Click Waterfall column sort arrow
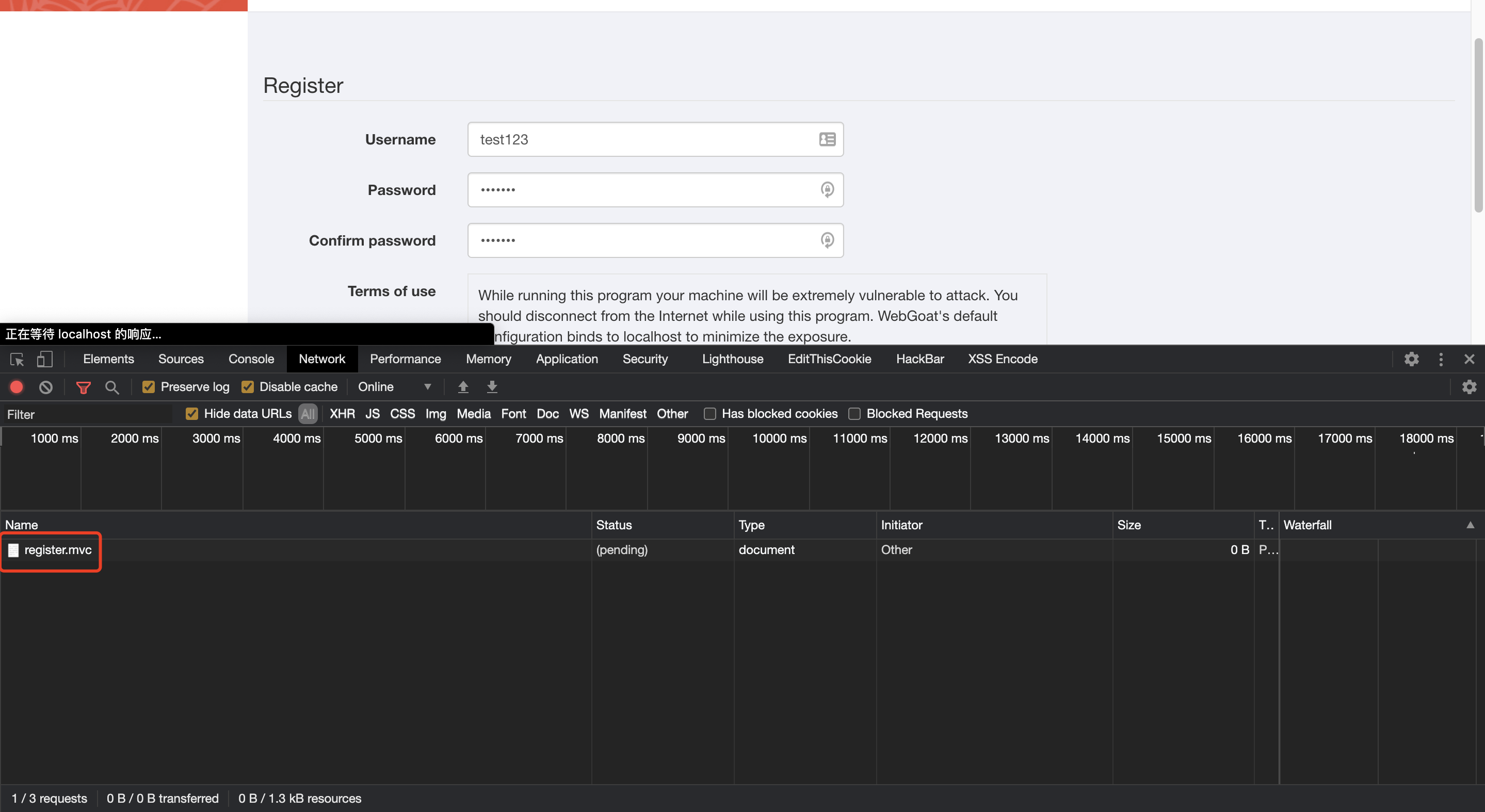This screenshot has width=1485, height=812. click(x=1470, y=525)
